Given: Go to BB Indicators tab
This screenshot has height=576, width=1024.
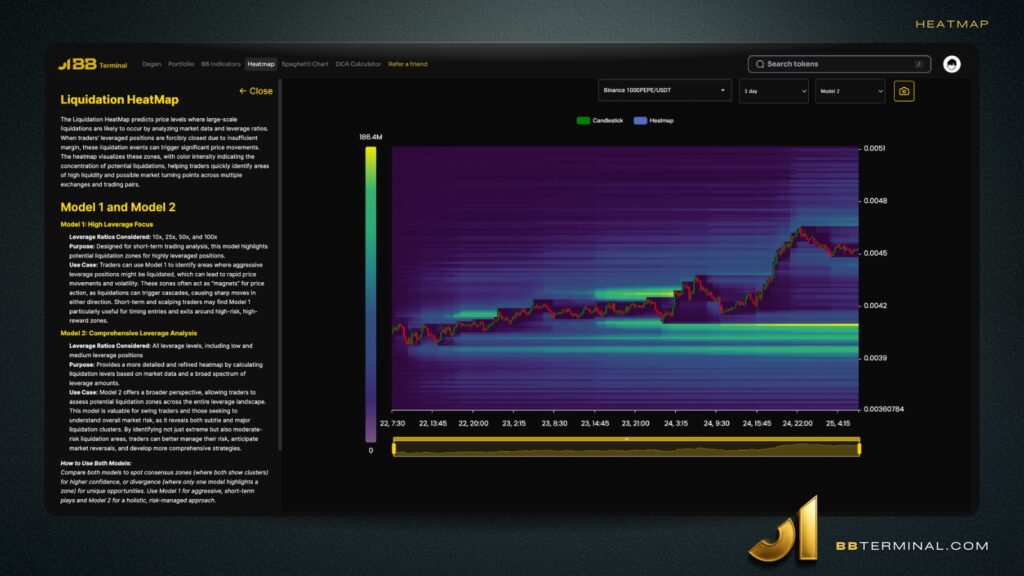Looking at the screenshot, I should (x=221, y=64).
